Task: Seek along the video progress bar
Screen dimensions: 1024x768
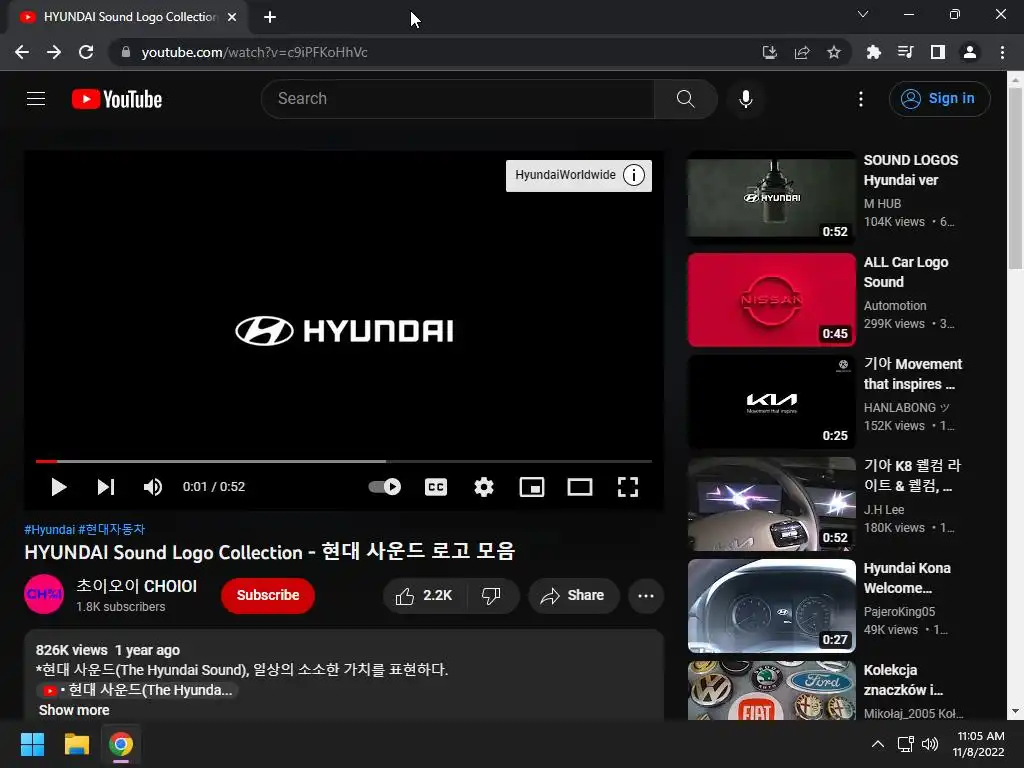Action: click(344, 461)
